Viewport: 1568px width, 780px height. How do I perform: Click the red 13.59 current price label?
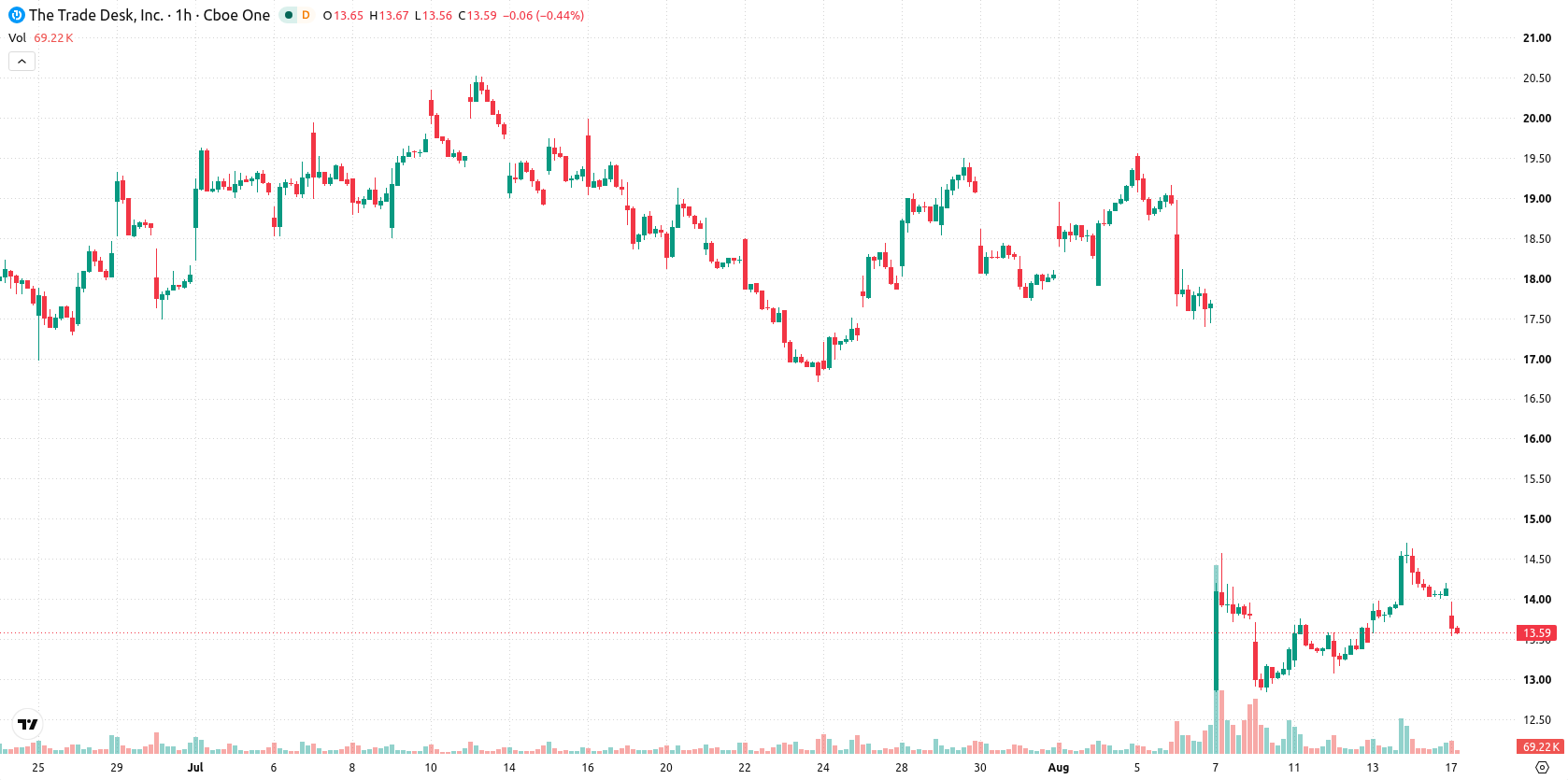1536,632
